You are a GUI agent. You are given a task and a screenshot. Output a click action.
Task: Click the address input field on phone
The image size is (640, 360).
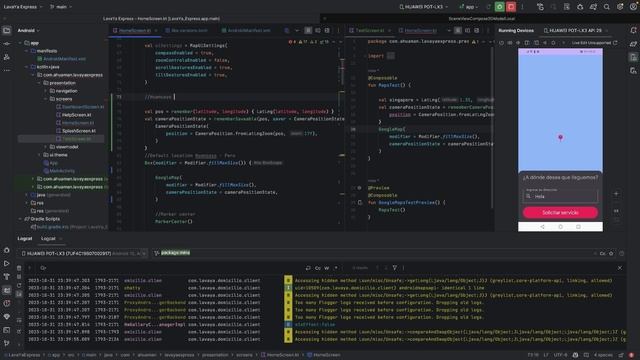(560, 195)
